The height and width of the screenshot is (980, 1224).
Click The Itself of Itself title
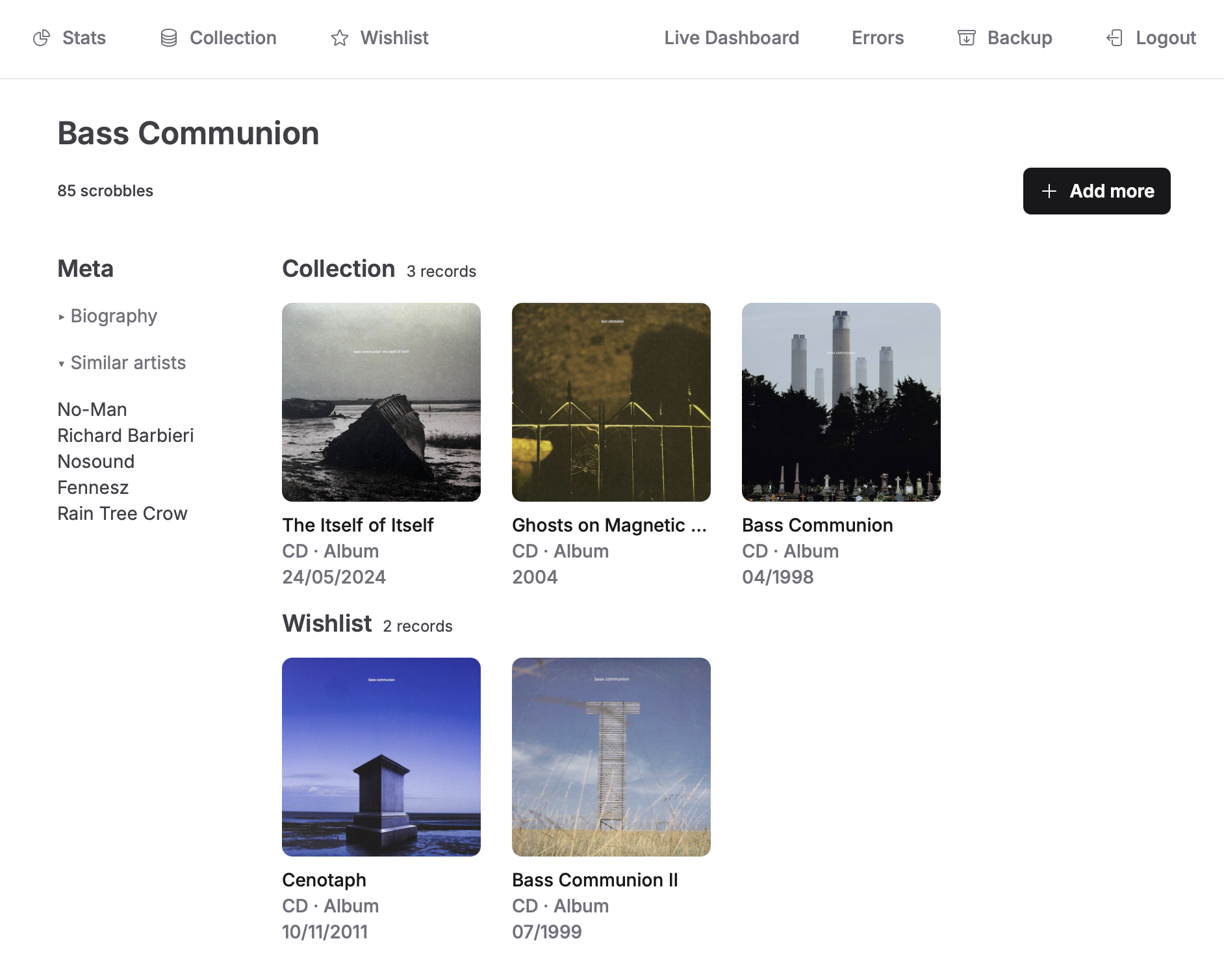click(x=358, y=525)
